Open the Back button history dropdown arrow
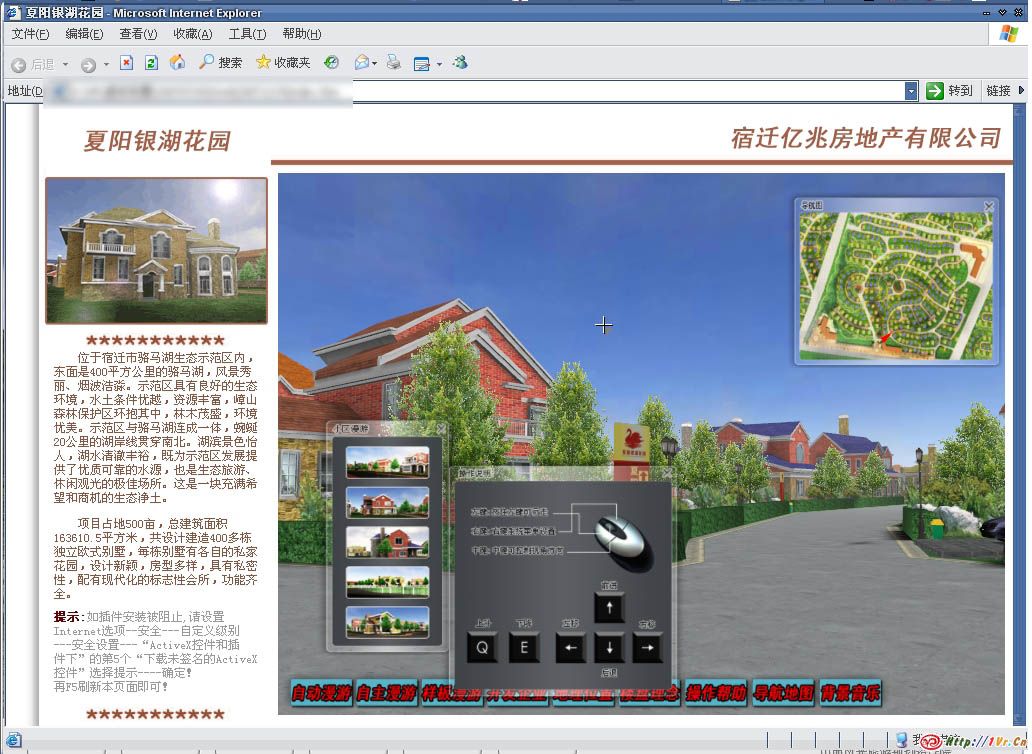Image resolution: width=1032 pixels, height=754 pixels. (x=66, y=64)
